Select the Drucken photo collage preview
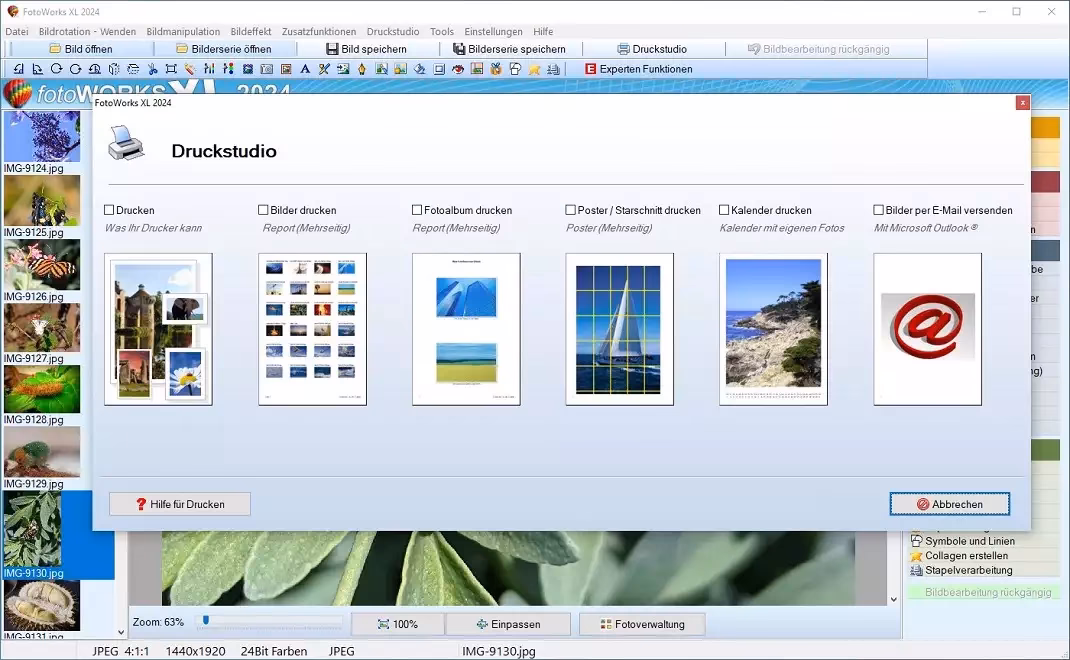Screen dimensions: 1070x660 click(158, 329)
